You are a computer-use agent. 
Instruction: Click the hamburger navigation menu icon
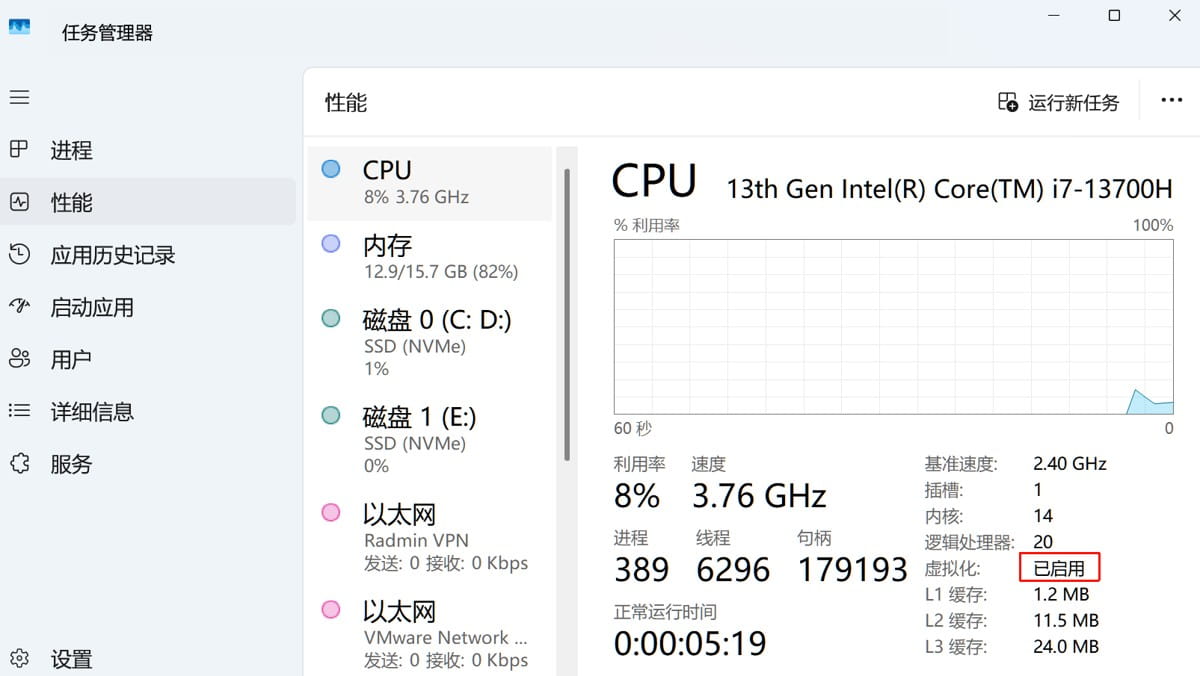click(x=20, y=97)
